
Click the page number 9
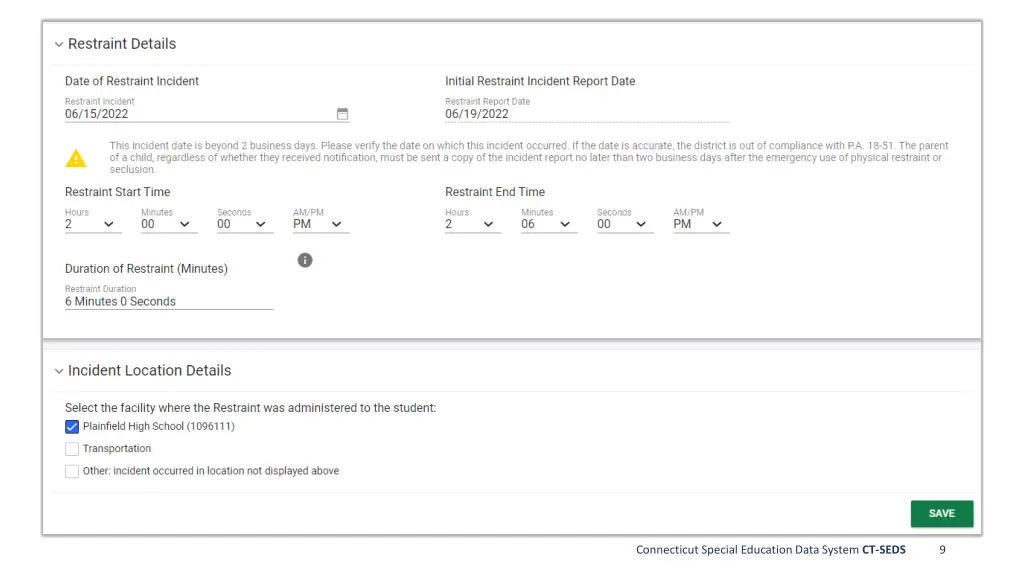(942, 550)
